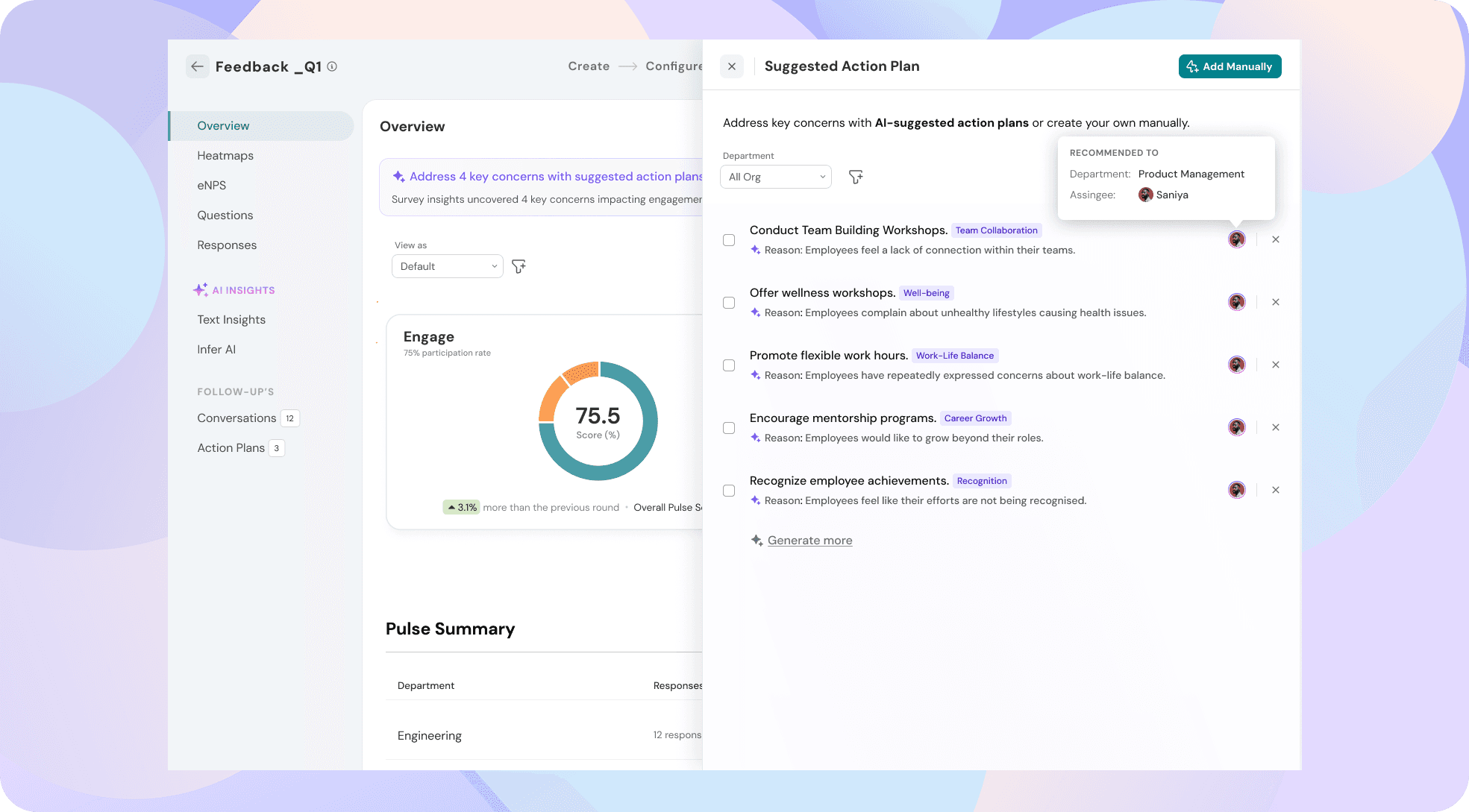
Task: Click the 3.1% increase badge
Action: point(462,508)
